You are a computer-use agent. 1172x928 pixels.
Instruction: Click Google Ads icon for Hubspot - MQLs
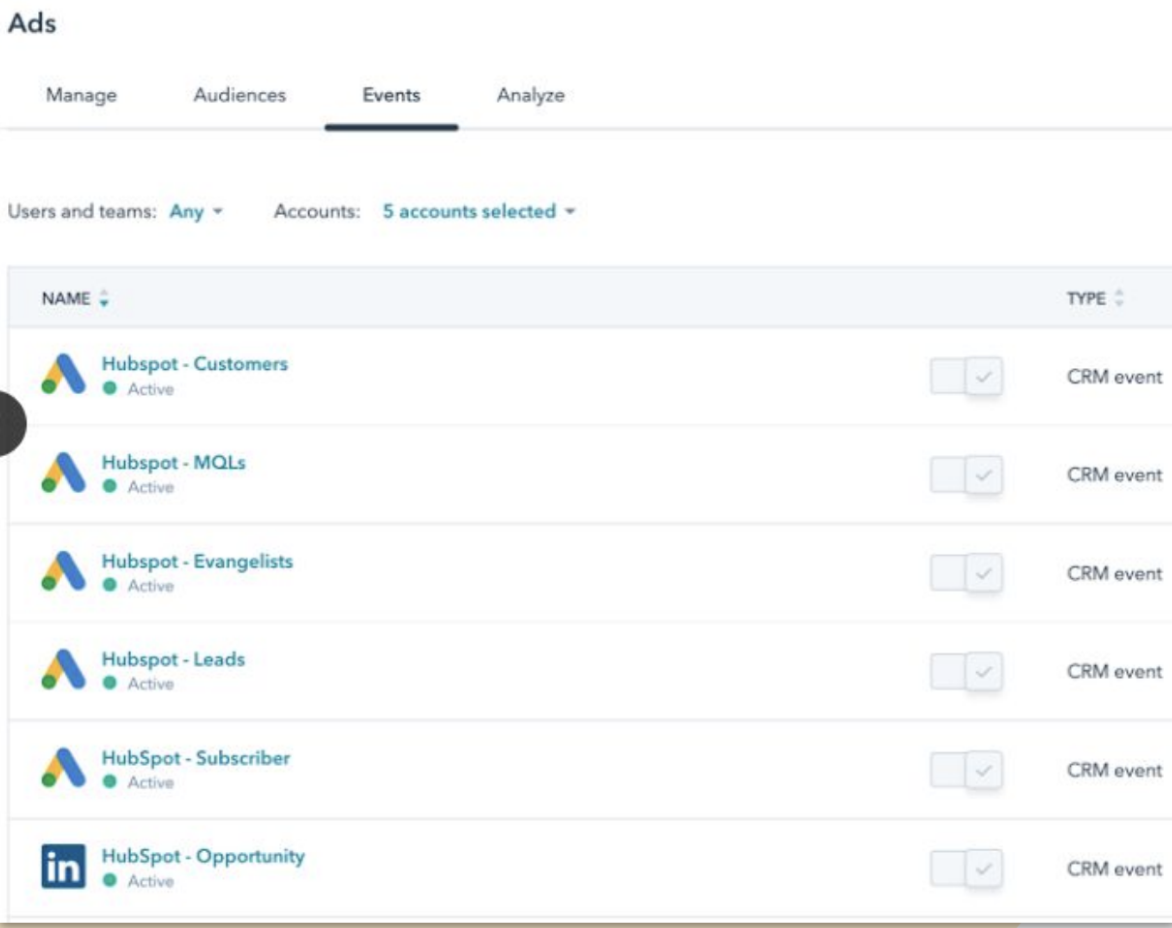point(64,473)
